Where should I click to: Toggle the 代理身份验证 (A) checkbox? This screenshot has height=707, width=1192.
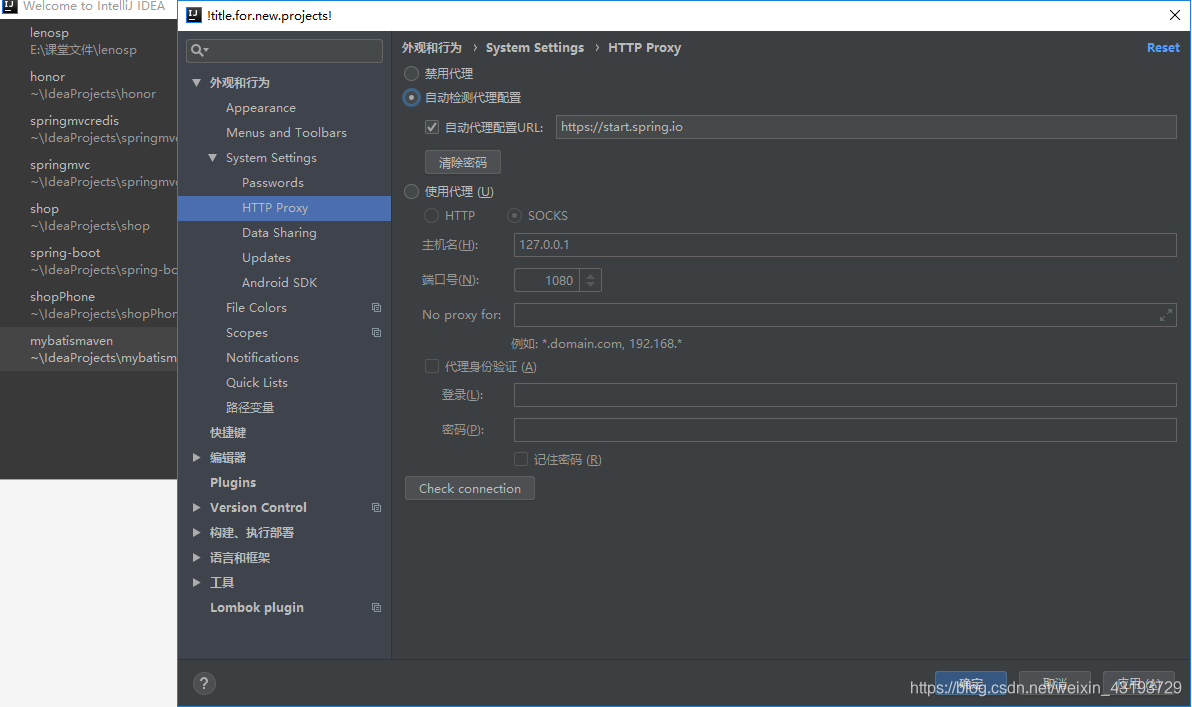(432, 366)
